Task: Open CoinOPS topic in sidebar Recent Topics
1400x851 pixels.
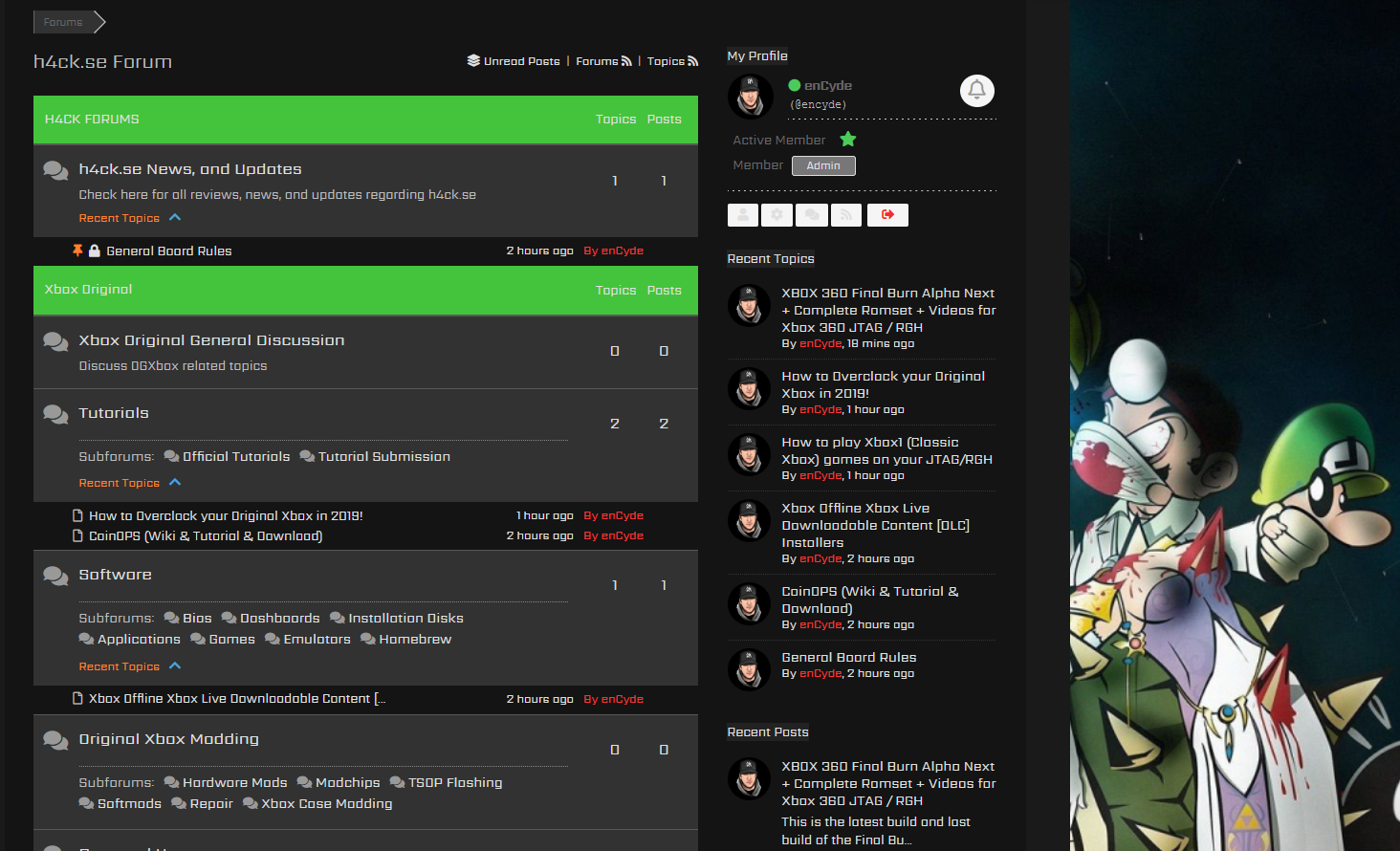Action: (x=869, y=600)
